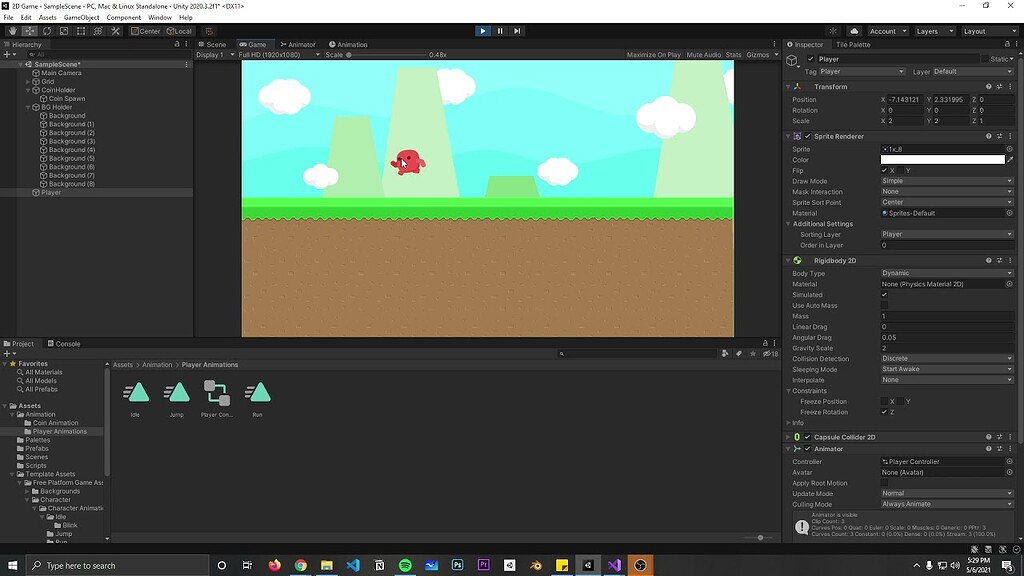Open the Custom Editor Tools icon
This screenshot has width=1024, height=576.
point(115,31)
